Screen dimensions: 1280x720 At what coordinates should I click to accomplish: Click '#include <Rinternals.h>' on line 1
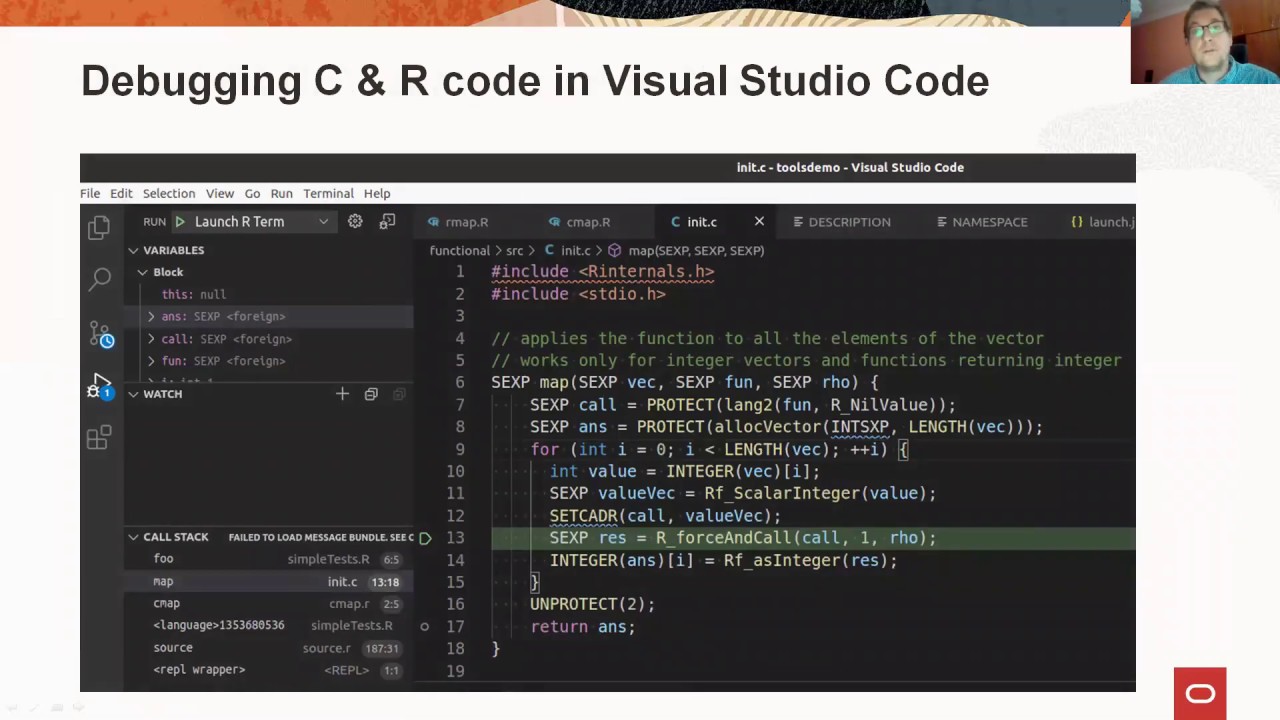pyautogui.click(x=603, y=272)
